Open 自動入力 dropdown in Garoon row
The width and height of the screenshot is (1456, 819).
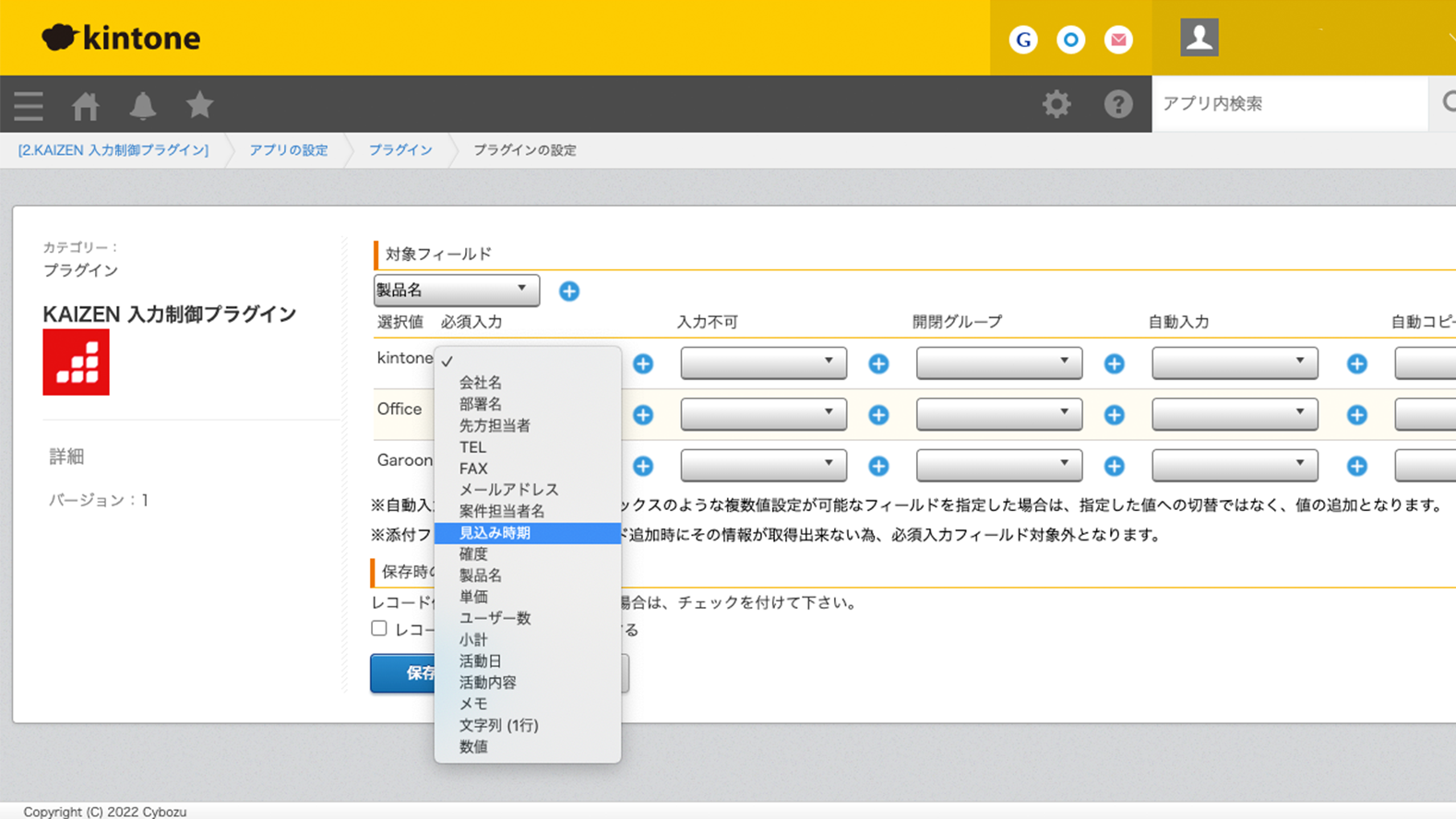coord(1235,465)
